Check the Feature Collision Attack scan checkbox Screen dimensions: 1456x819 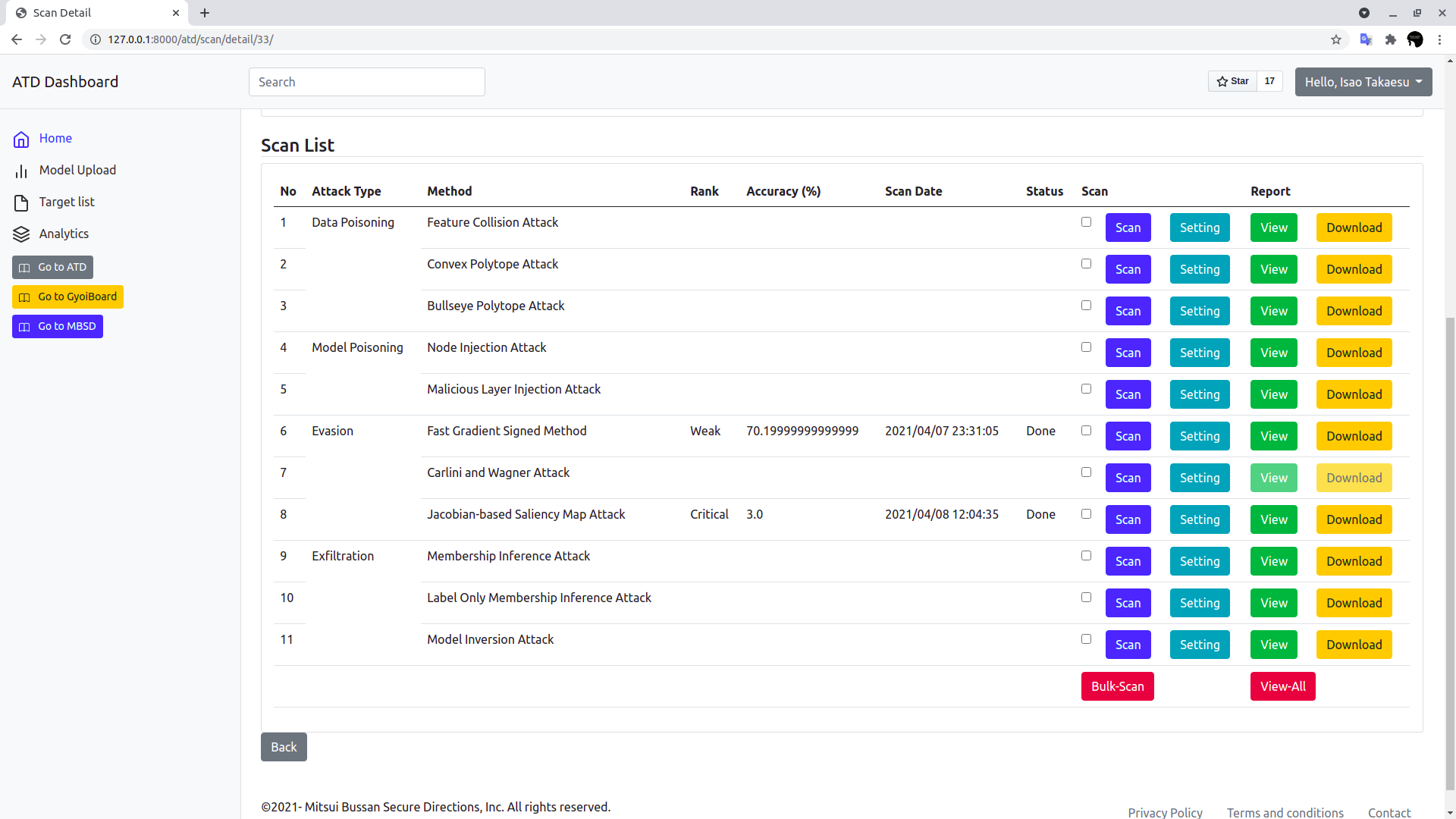[x=1086, y=222]
